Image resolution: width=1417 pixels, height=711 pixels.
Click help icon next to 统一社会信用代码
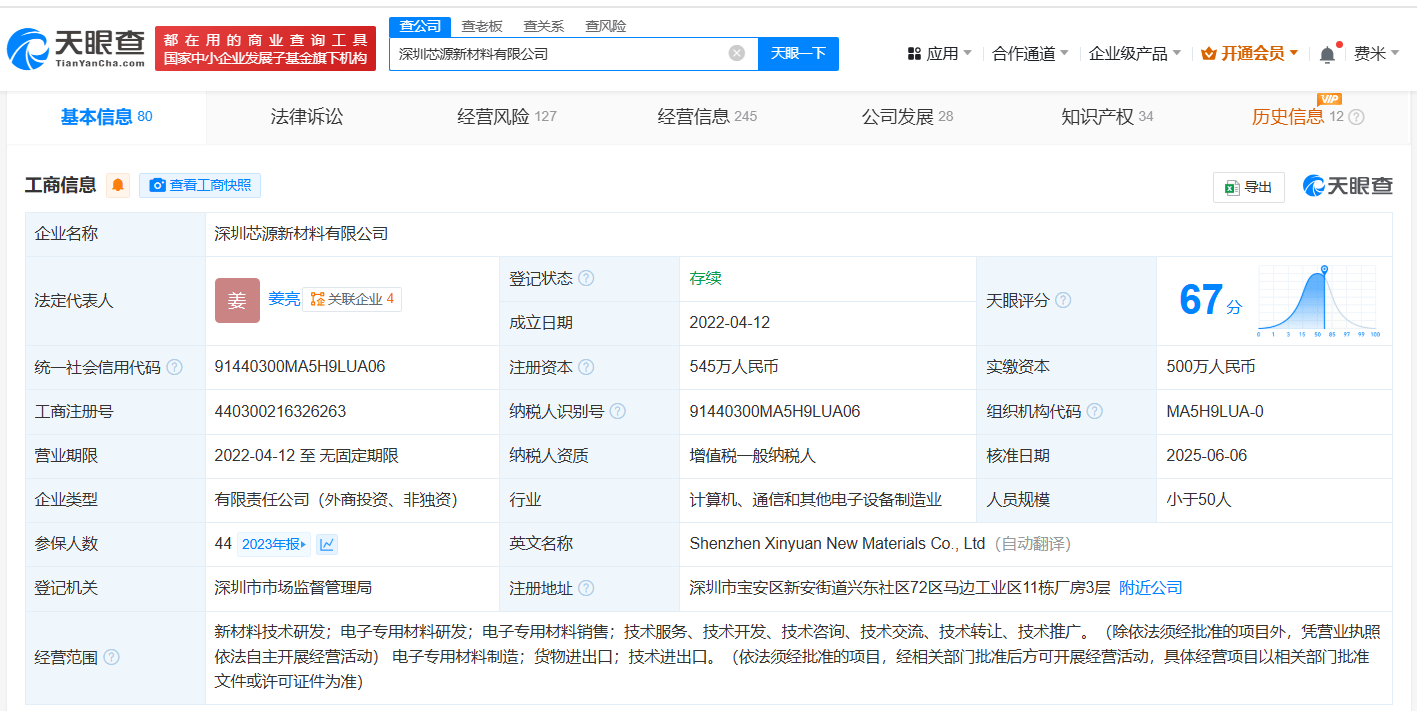click(x=175, y=367)
